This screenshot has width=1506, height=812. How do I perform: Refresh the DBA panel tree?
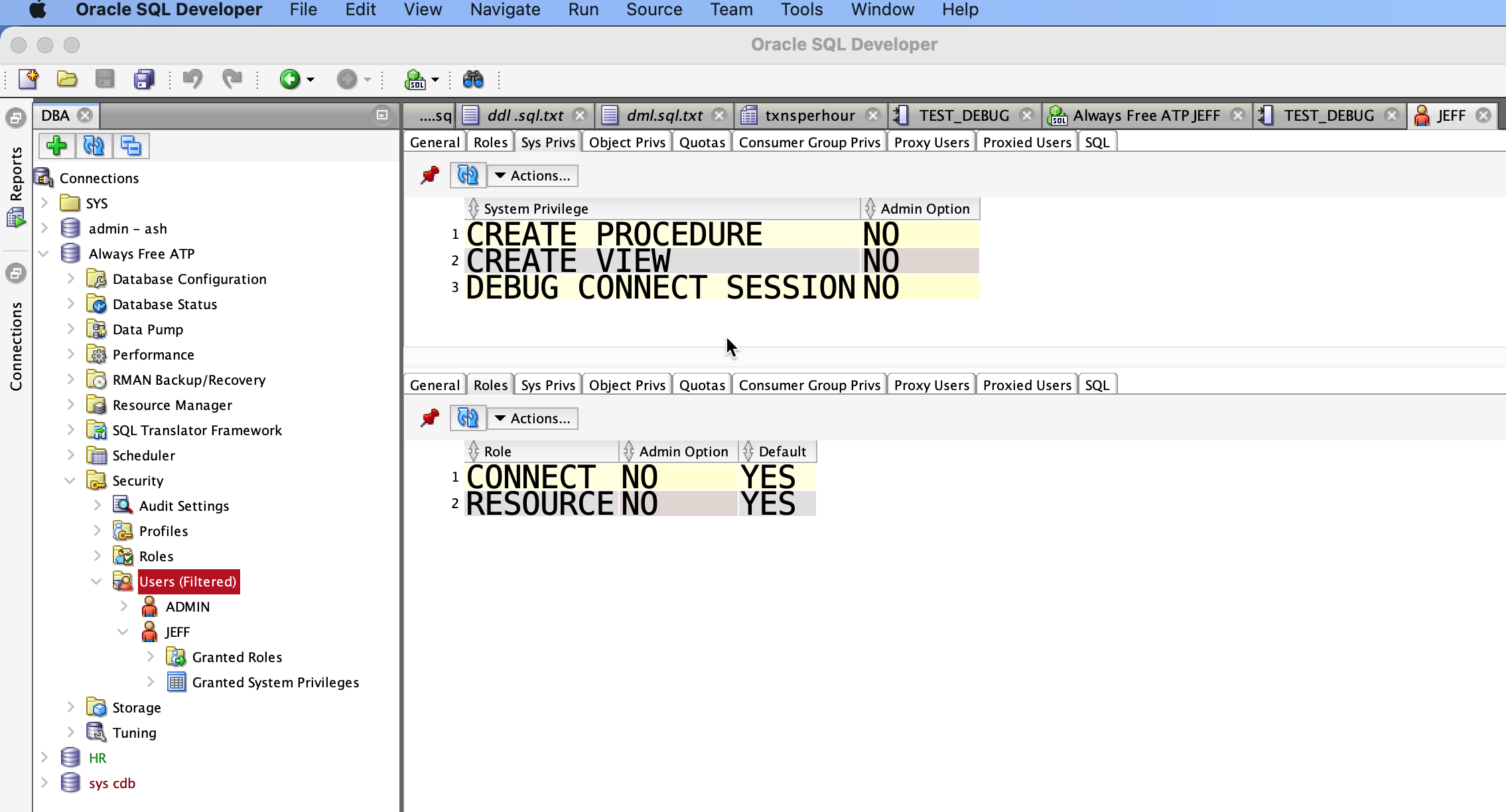(94, 146)
